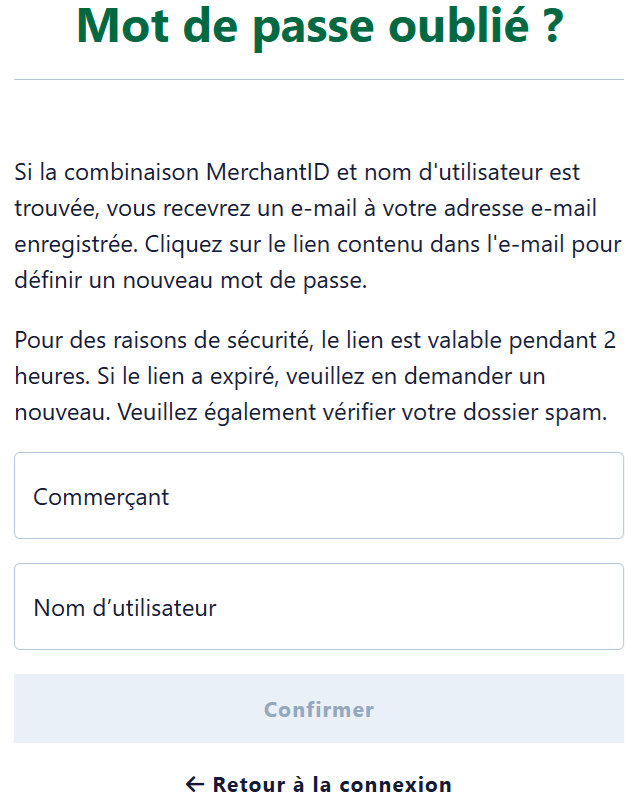Focus the Nom d'utilisateur field
The height and width of the screenshot is (804, 644).
pyautogui.click(x=320, y=607)
